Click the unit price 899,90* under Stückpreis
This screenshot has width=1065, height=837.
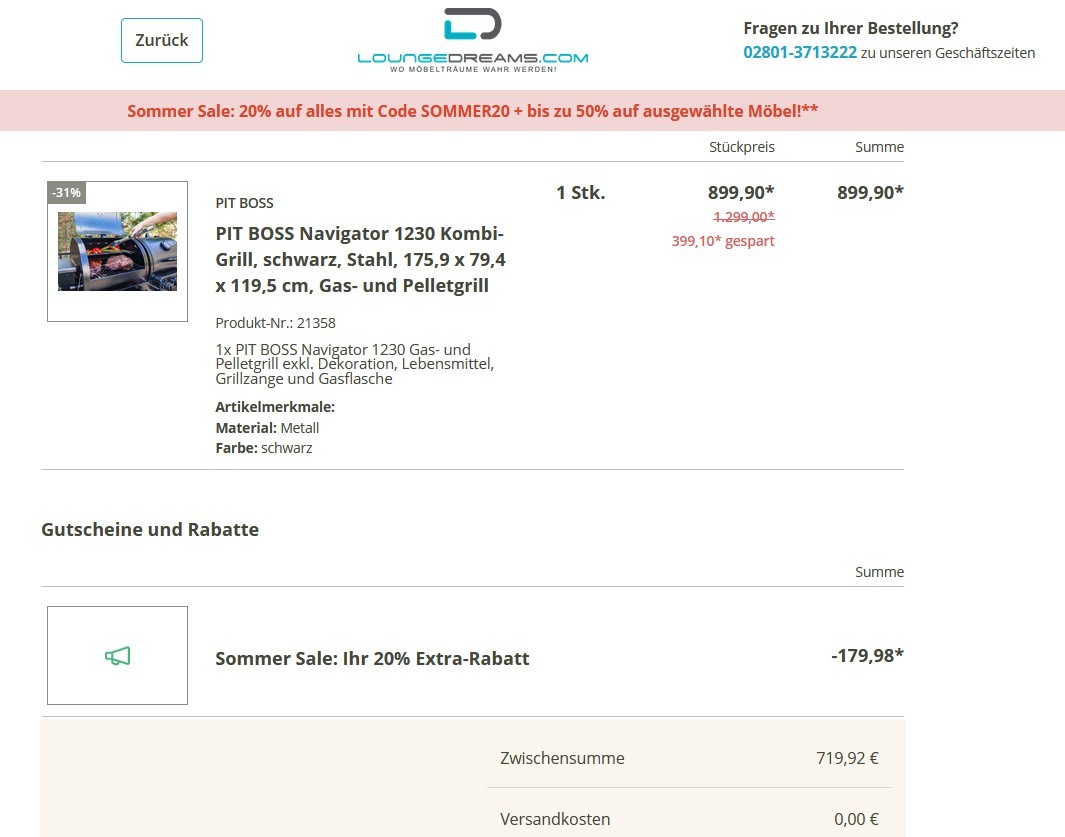tap(741, 193)
